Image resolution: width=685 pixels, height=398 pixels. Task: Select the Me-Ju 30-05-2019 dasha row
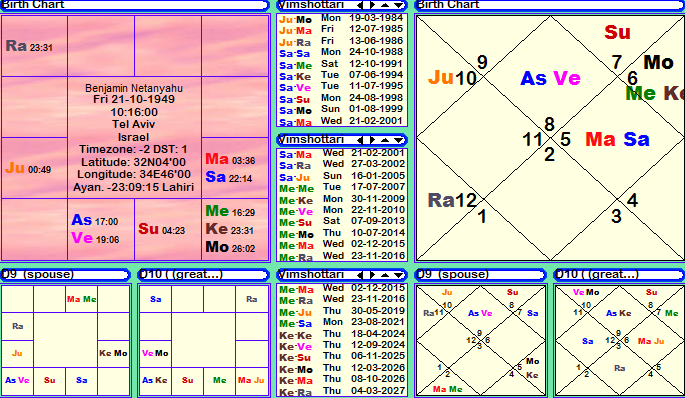coord(342,311)
